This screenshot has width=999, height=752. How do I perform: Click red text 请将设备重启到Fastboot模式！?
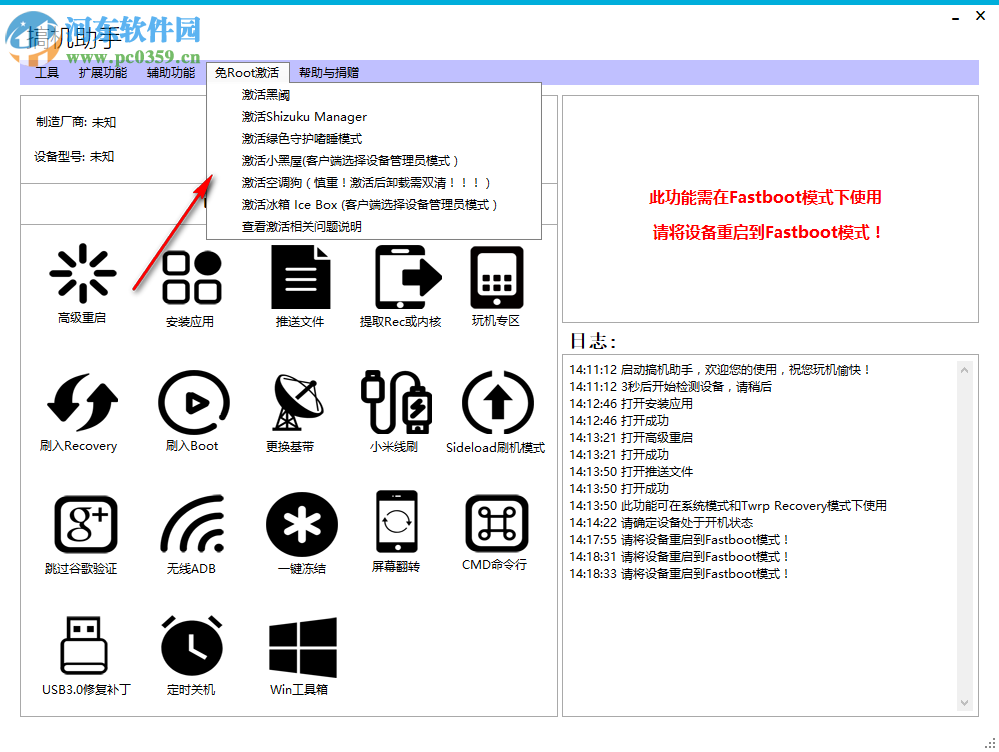click(768, 233)
